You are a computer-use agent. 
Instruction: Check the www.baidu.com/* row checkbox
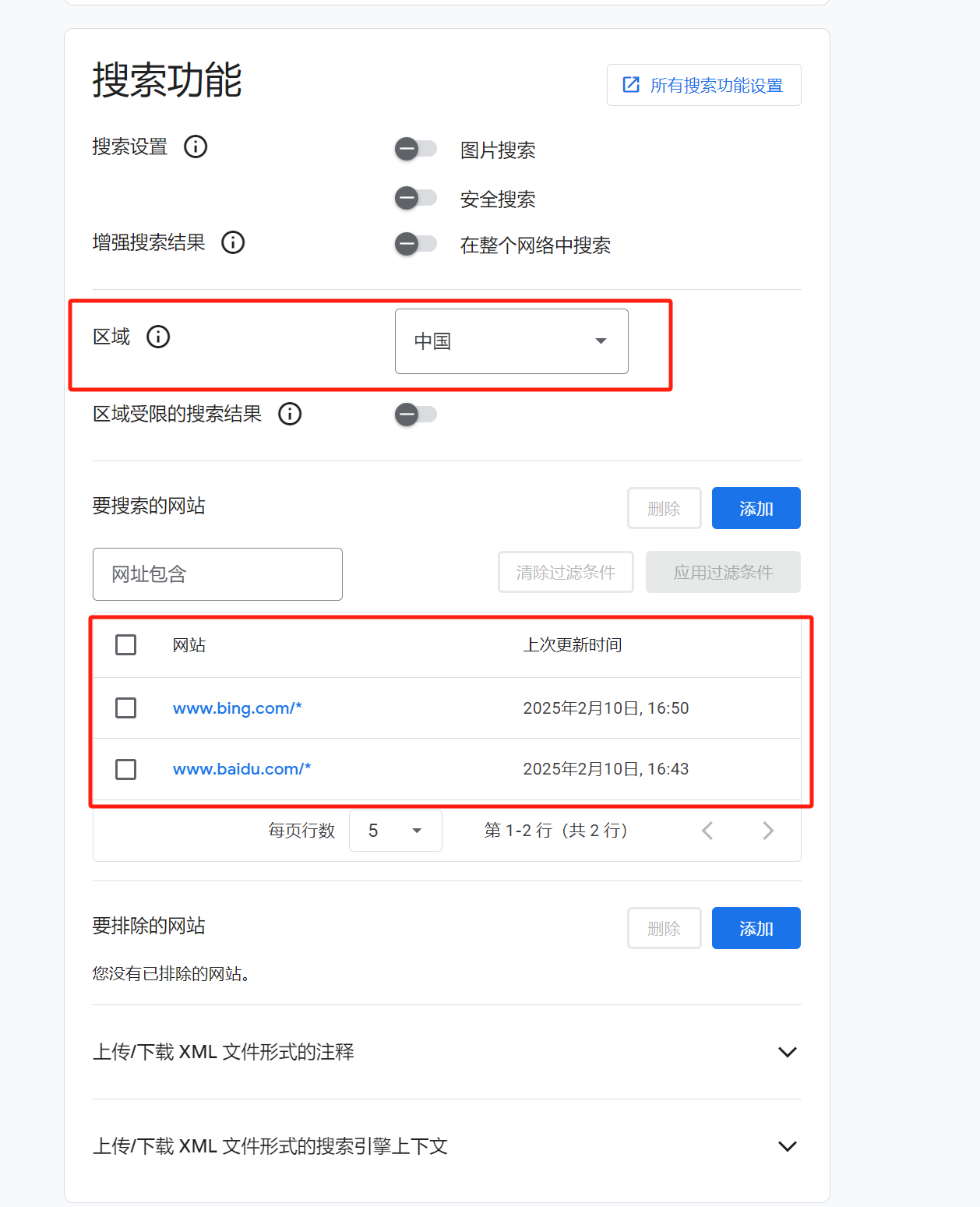coord(125,769)
